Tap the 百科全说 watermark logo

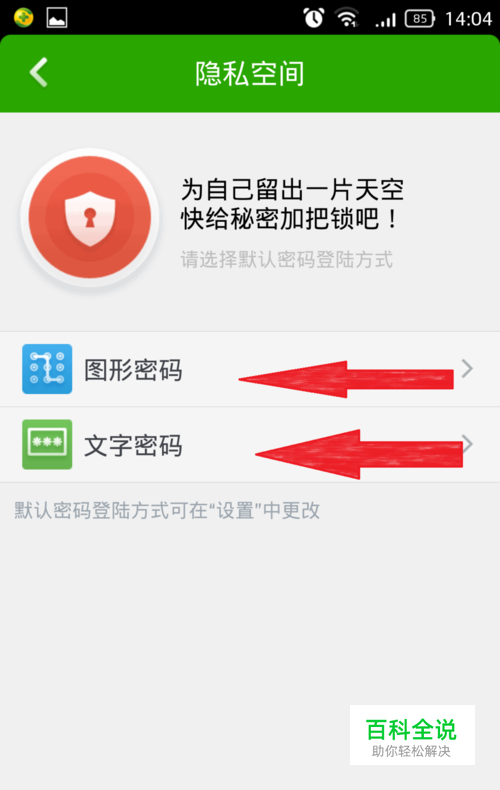[412, 735]
